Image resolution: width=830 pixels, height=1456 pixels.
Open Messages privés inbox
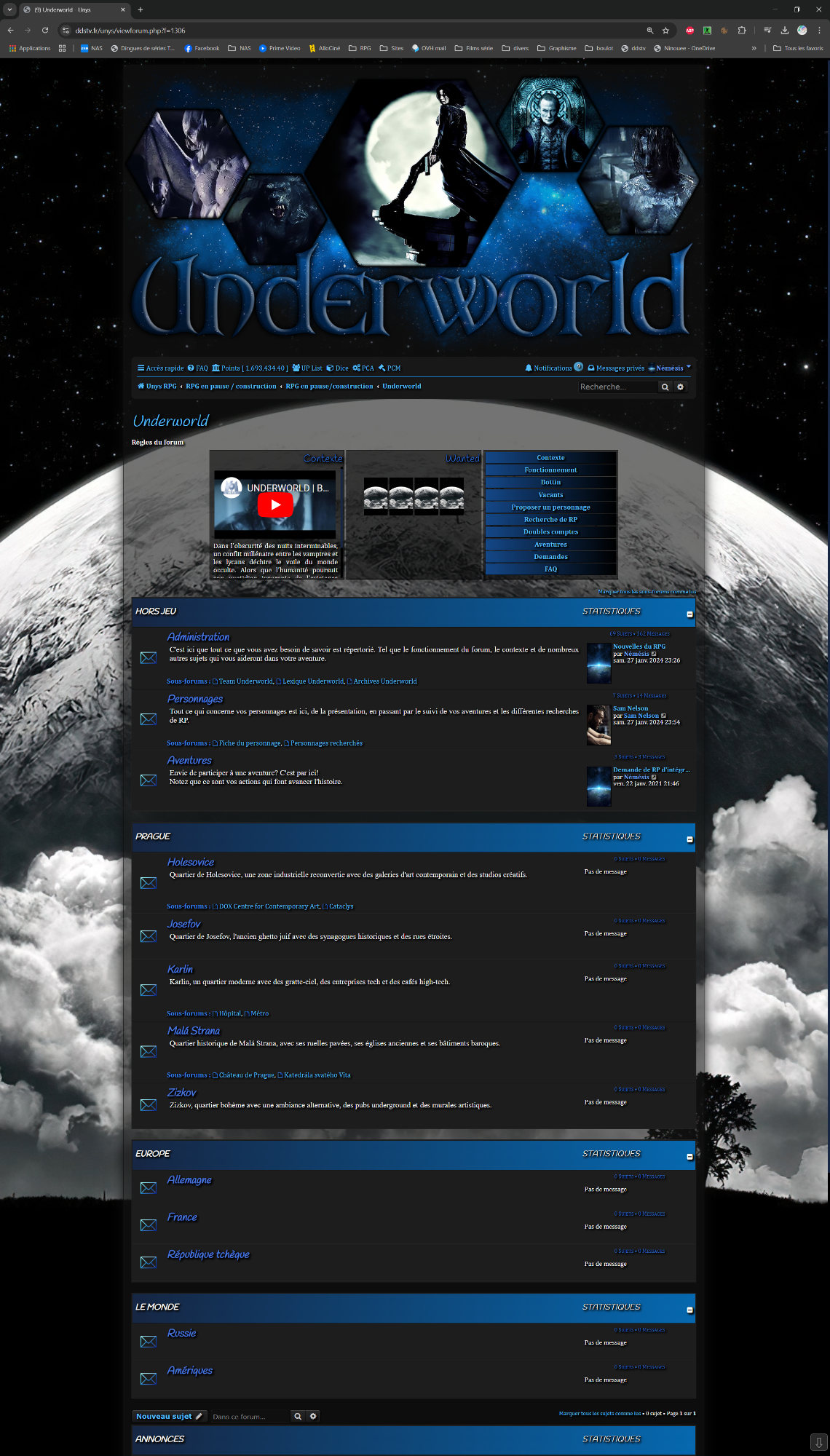click(x=616, y=368)
